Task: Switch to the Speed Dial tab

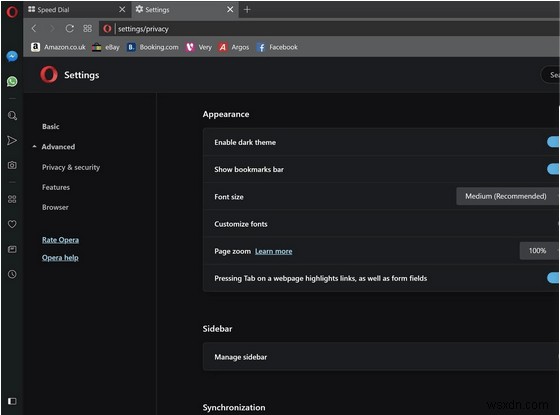Action: tap(76, 10)
